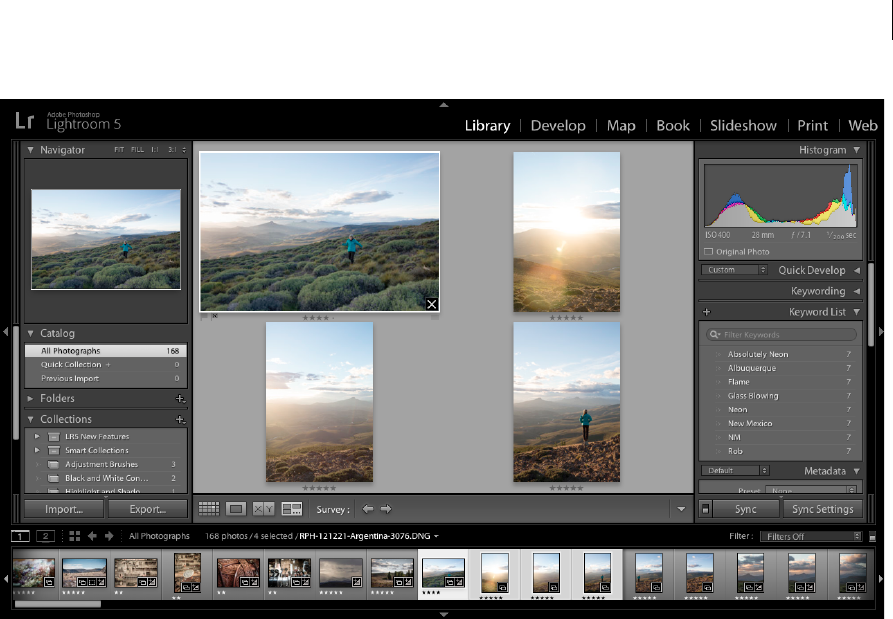Screen dimensions: 893x619
Task: Open the Book module
Action: [x=673, y=125]
